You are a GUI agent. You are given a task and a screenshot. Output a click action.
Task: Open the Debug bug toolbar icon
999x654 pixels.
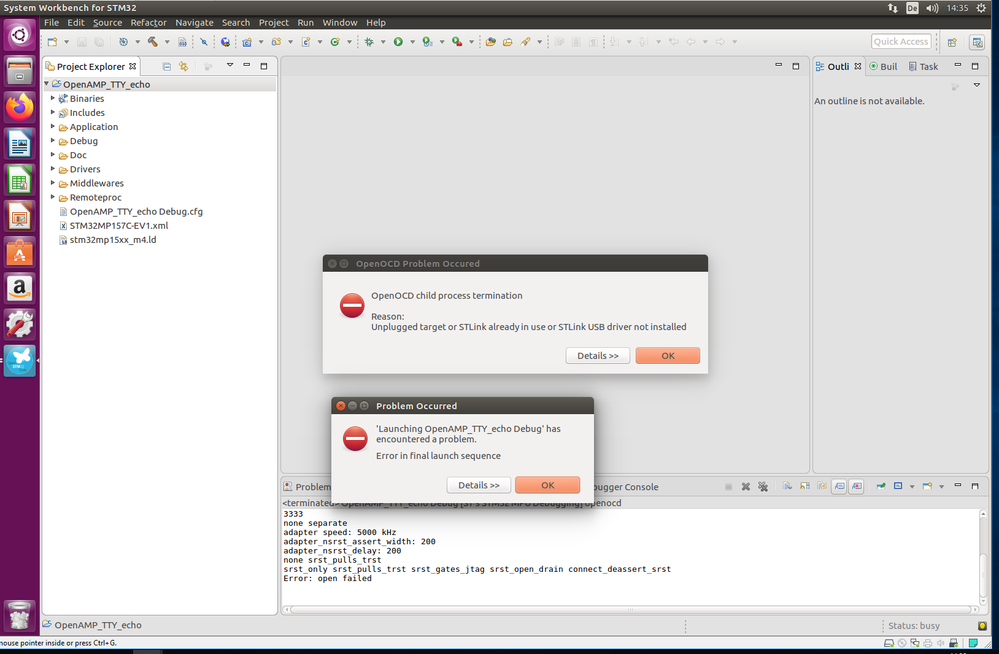click(x=369, y=42)
